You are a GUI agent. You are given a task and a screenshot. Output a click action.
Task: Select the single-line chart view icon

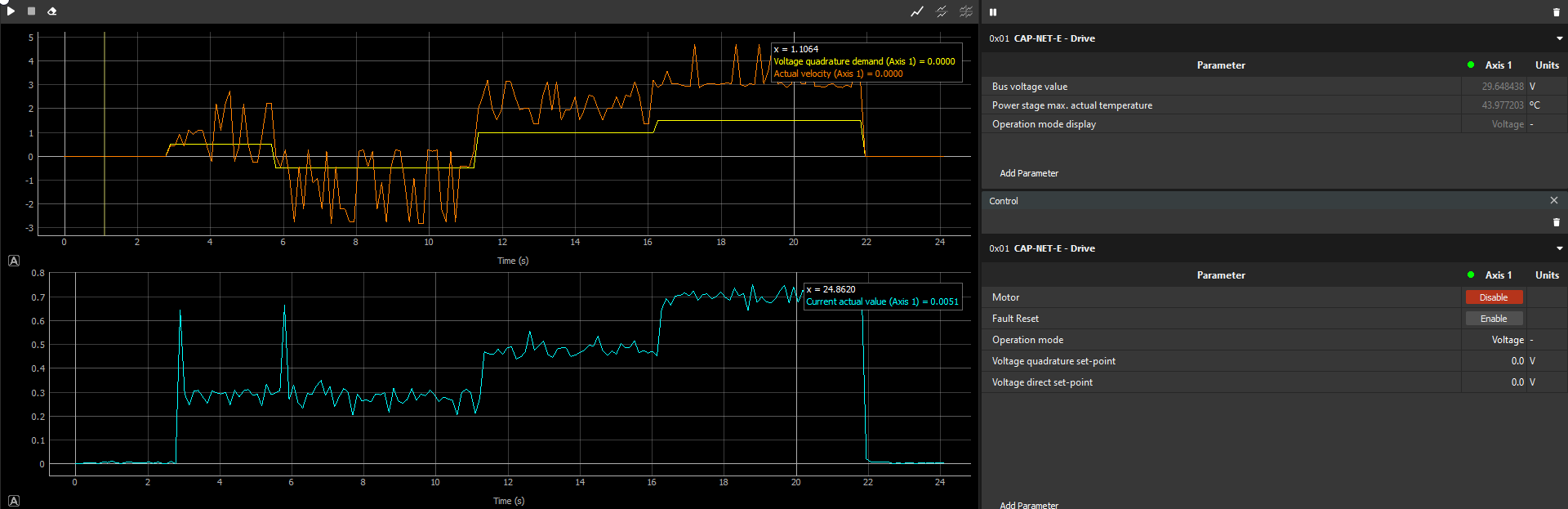[x=917, y=11]
